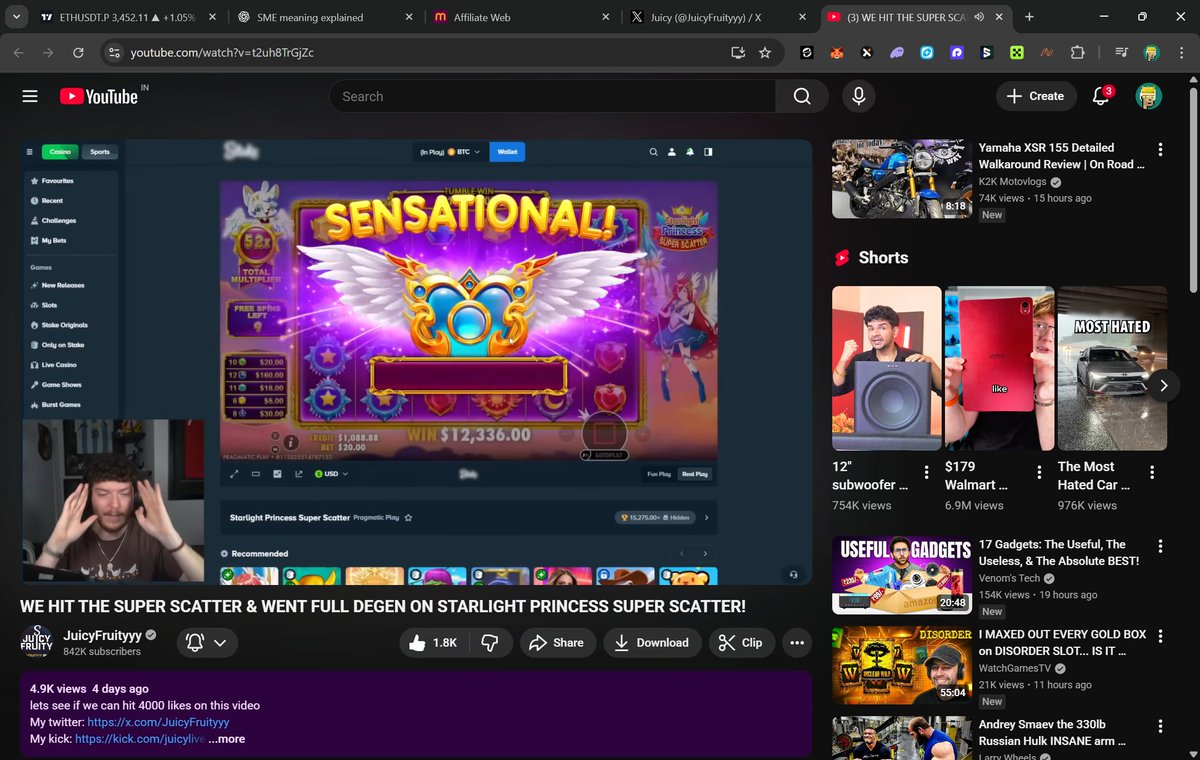The height and width of the screenshot is (760, 1200).
Task: Open the account avatar menu
Action: 1148,96
